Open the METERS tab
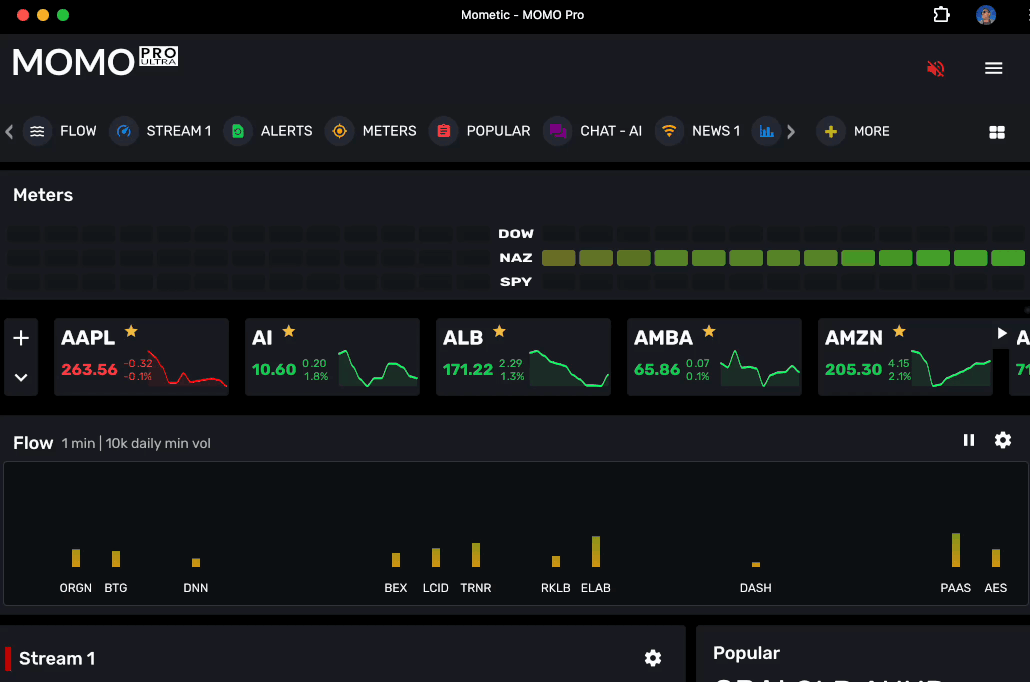This screenshot has width=1030, height=682. (x=390, y=131)
